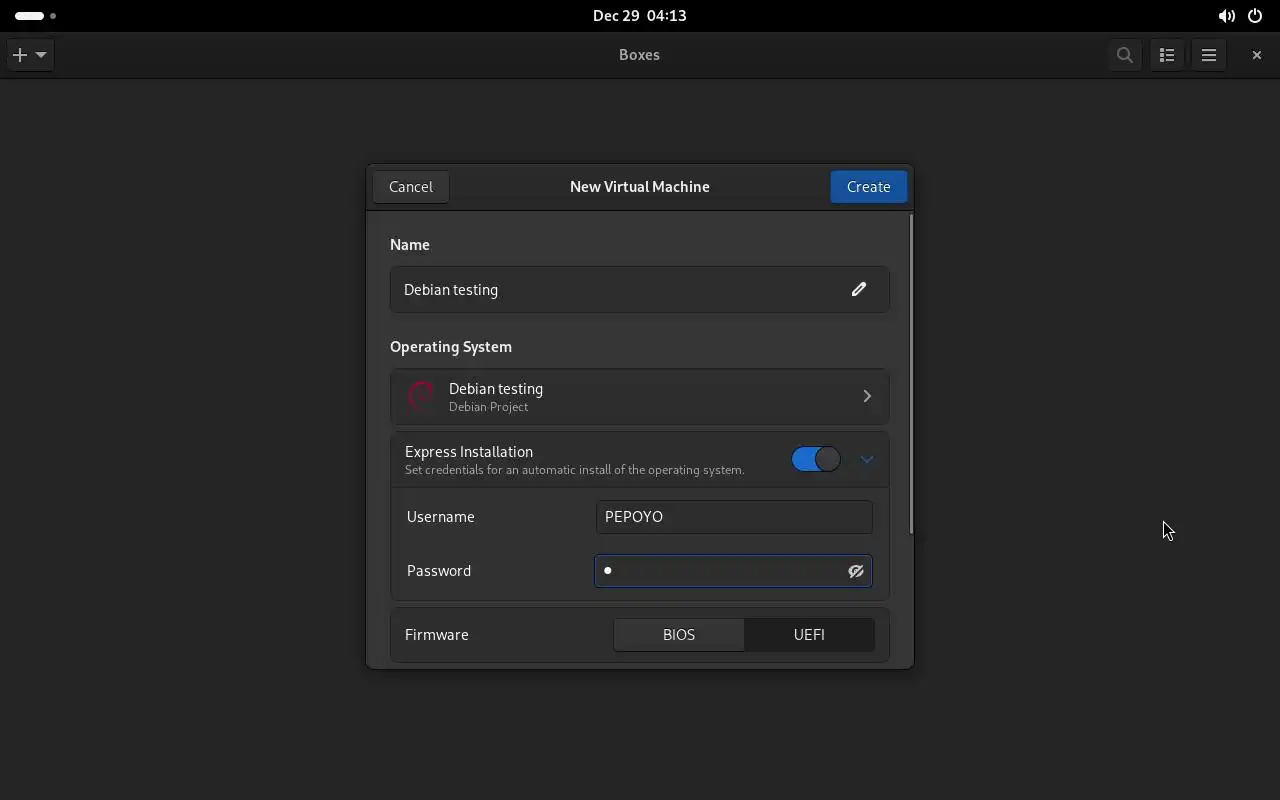Click the Create button
Screen dimensions: 1280x800
[x=868, y=187]
